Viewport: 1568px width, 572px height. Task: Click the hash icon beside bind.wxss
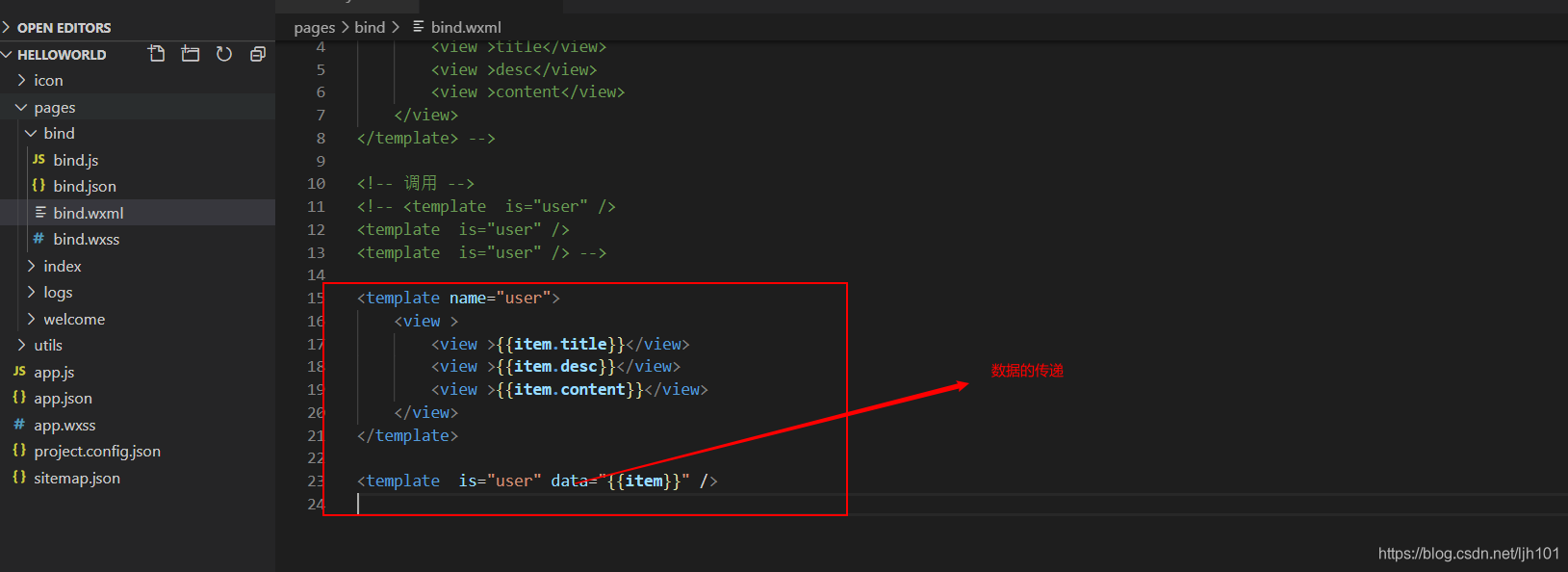click(39, 239)
